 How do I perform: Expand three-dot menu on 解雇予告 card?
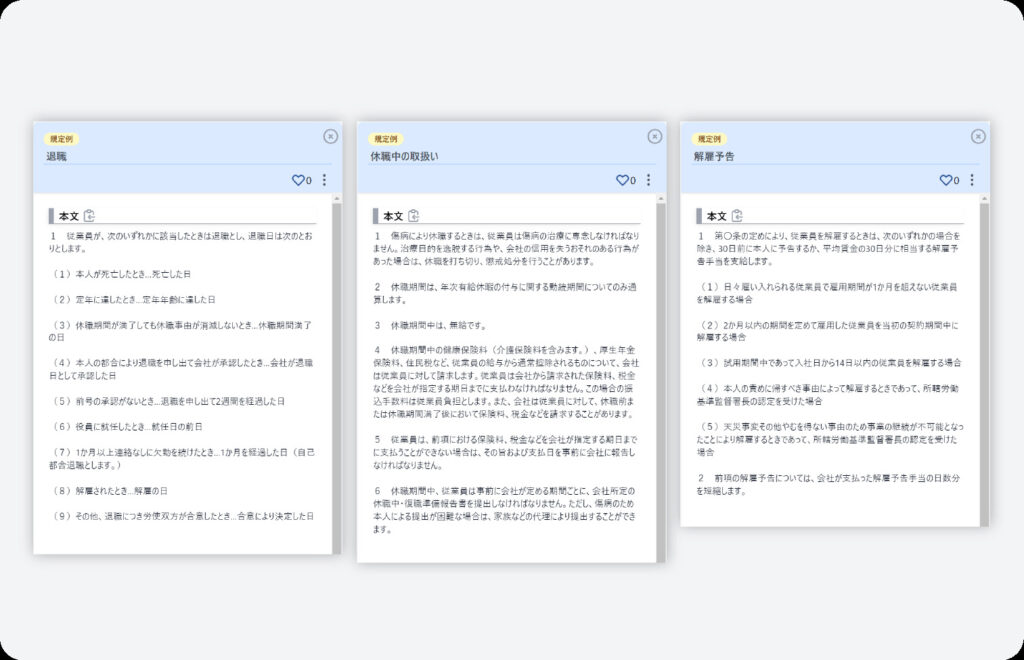(x=972, y=181)
